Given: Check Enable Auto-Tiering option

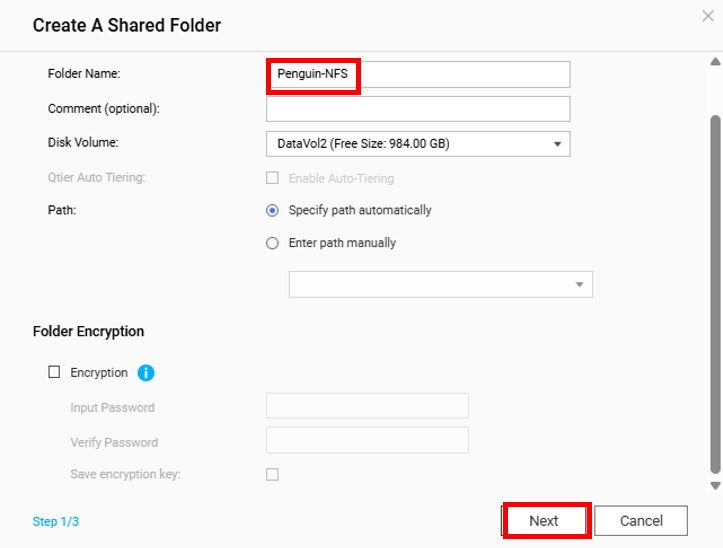Looking at the screenshot, I should [272, 179].
